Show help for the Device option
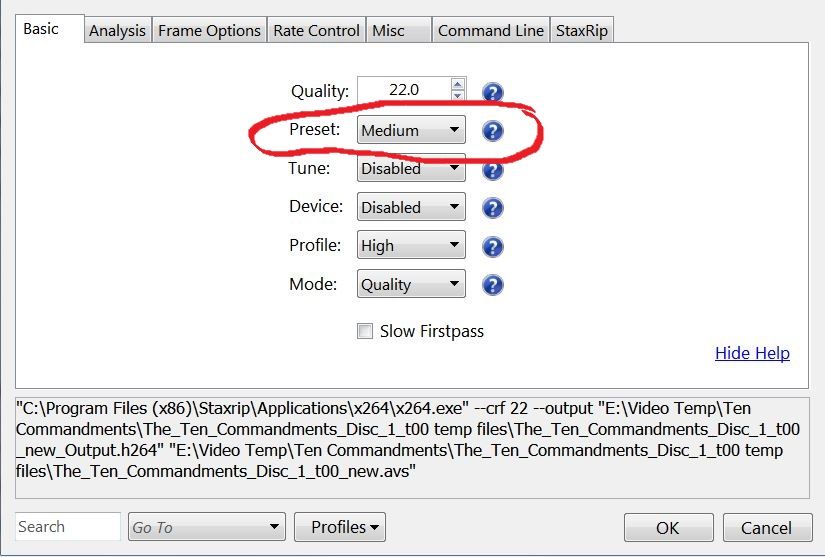The width and height of the screenshot is (825, 557). pos(492,208)
